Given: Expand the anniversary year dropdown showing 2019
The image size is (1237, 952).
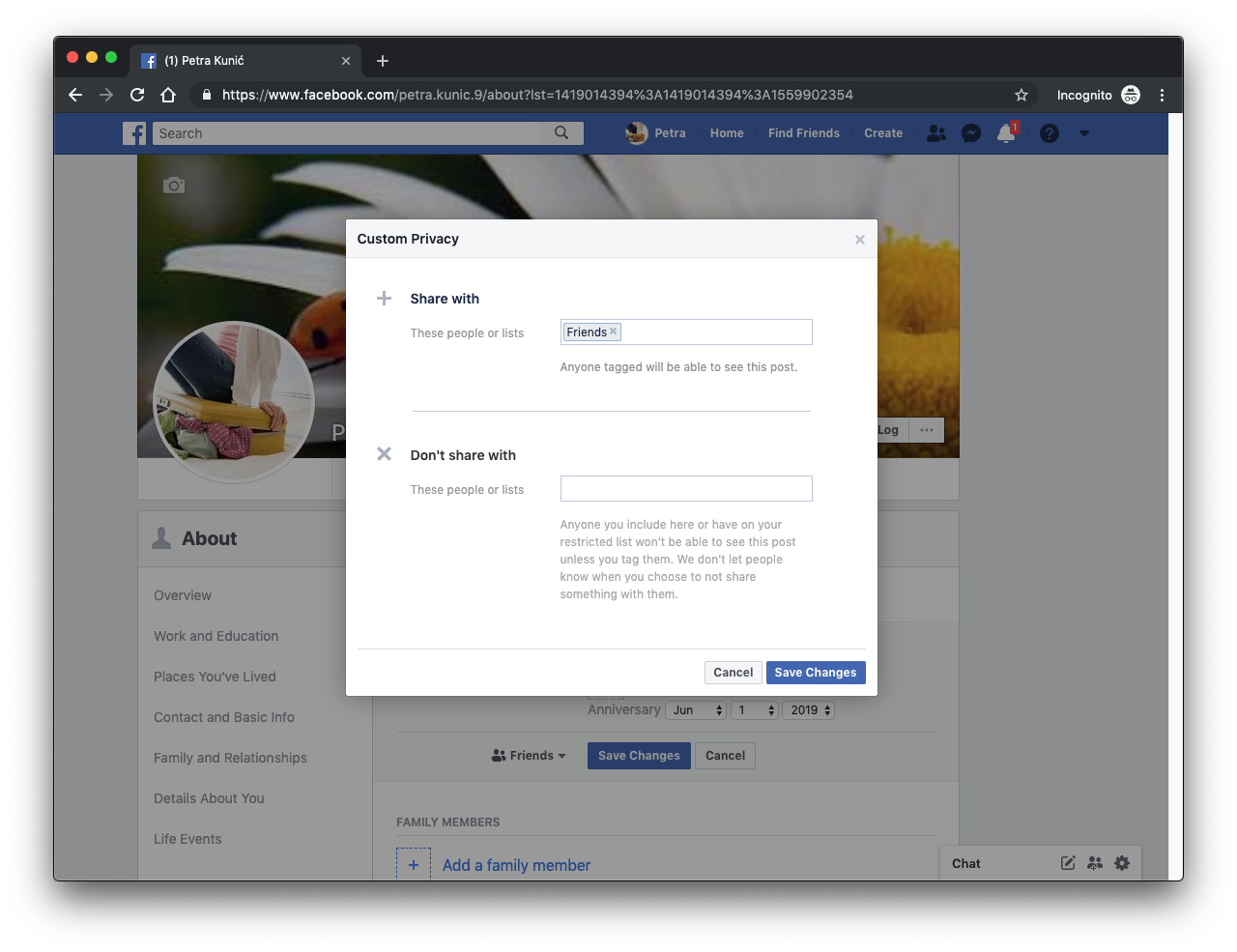Looking at the screenshot, I should [x=808, y=710].
